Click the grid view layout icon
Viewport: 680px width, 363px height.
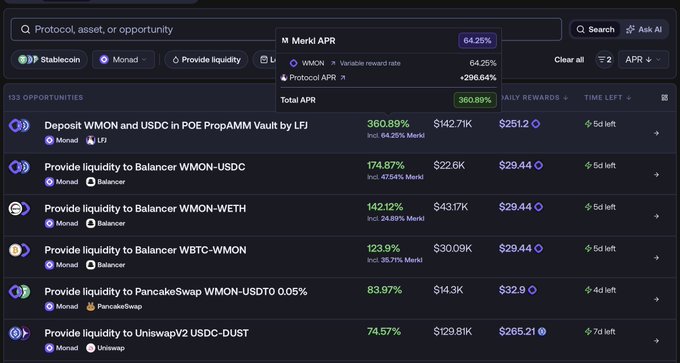(664, 98)
